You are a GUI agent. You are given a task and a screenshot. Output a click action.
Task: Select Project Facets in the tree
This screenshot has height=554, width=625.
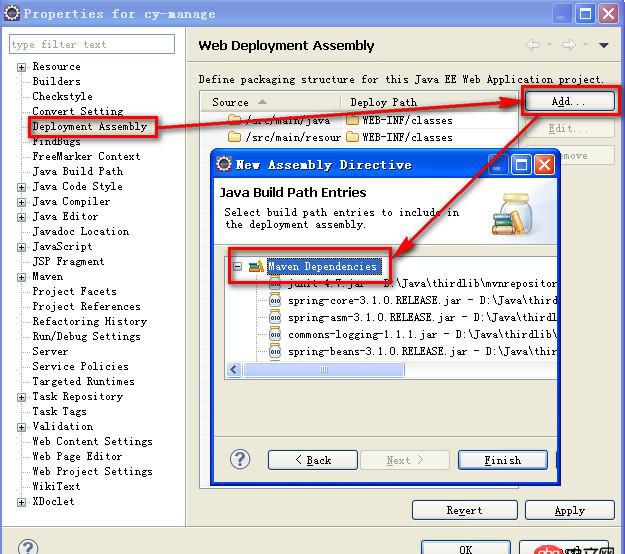tap(75, 291)
